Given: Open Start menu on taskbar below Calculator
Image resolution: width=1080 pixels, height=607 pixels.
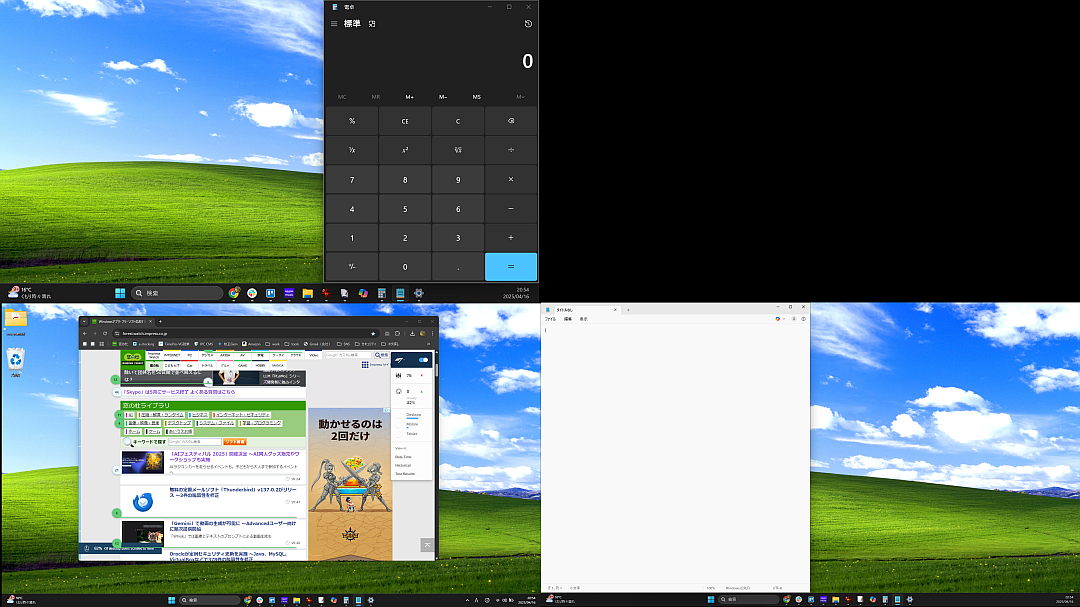Looking at the screenshot, I should pyautogui.click(x=120, y=293).
